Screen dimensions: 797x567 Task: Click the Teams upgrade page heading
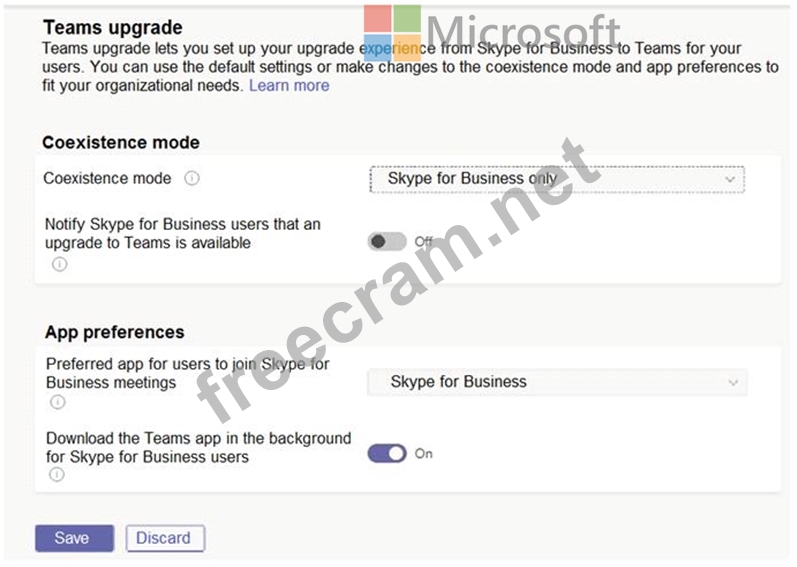click(113, 27)
